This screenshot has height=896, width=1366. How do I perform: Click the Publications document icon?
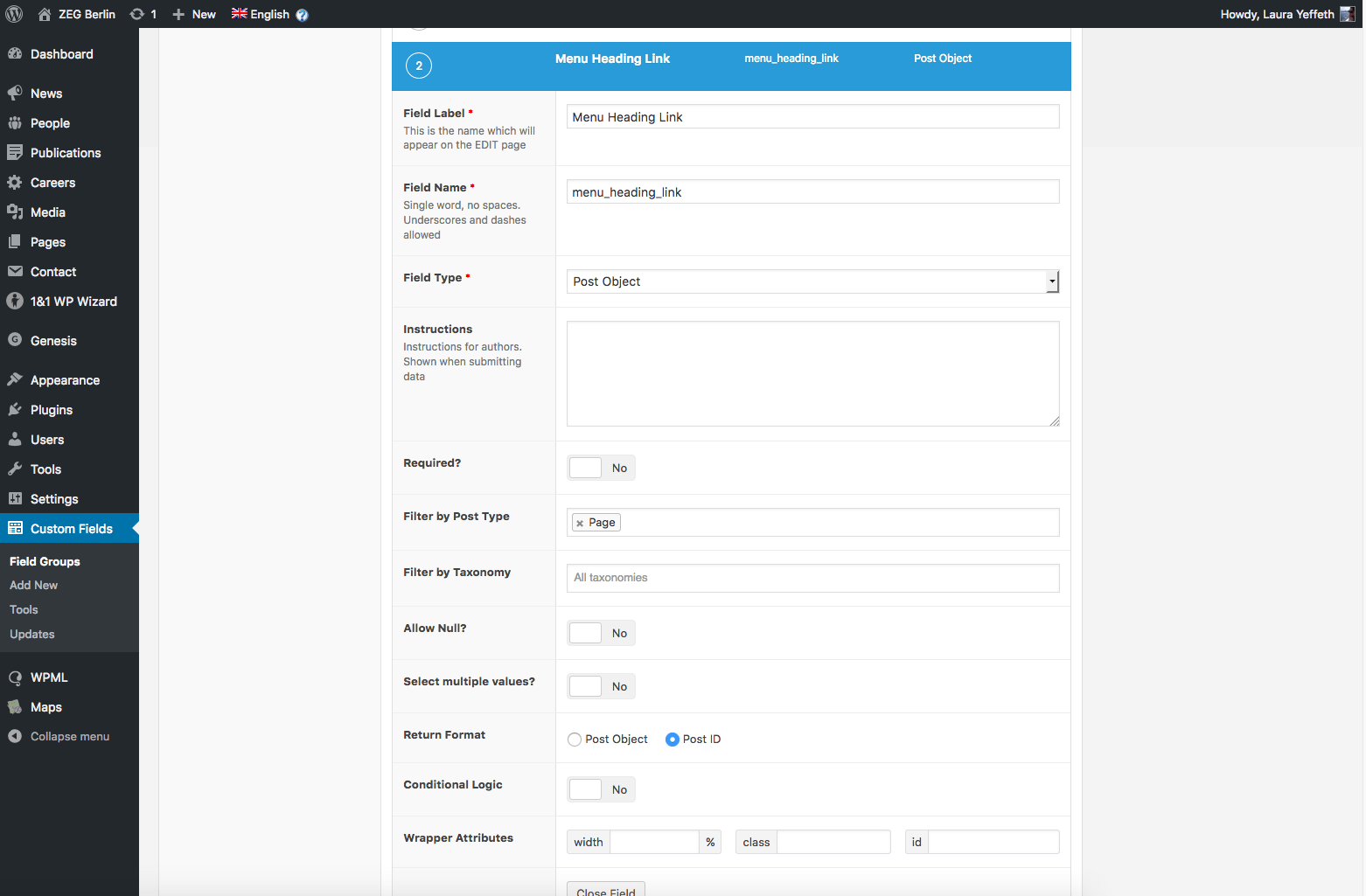tap(15, 152)
